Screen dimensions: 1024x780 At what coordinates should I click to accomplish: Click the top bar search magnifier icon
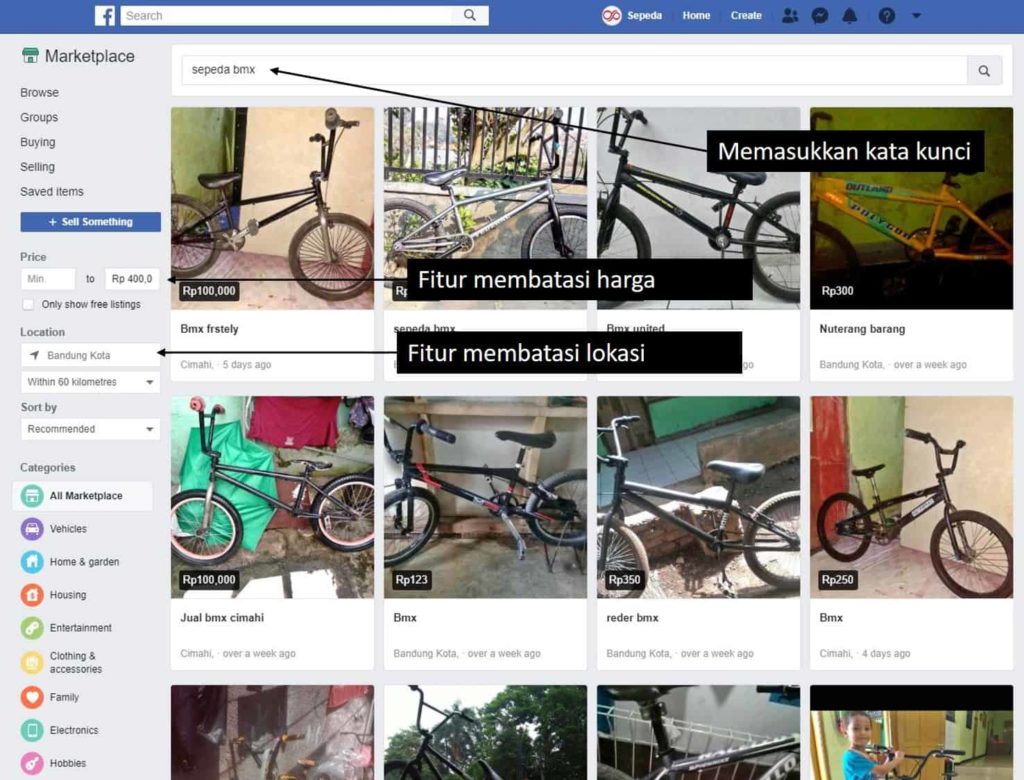tap(470, 15)
